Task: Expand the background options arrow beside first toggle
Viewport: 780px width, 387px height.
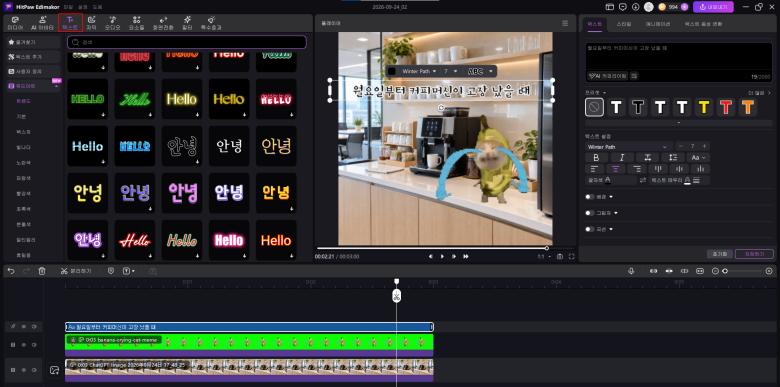Action: pyautogui.click(x=611, y=196)
